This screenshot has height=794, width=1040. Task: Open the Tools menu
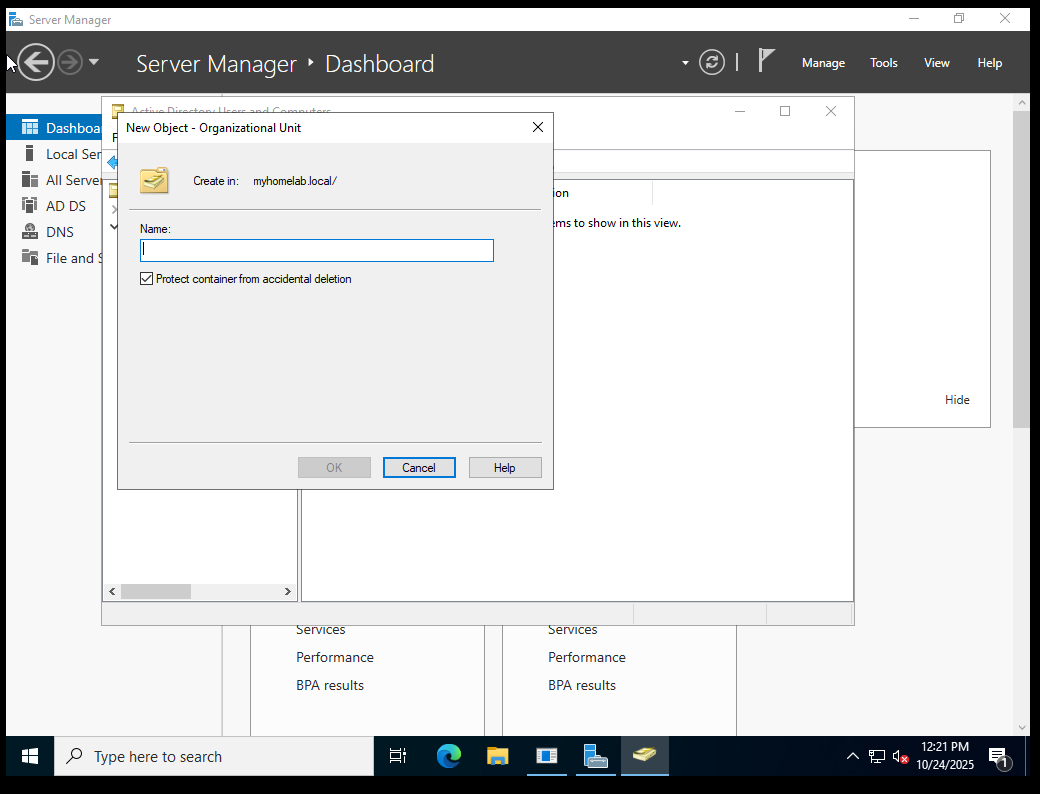[883, 63]
